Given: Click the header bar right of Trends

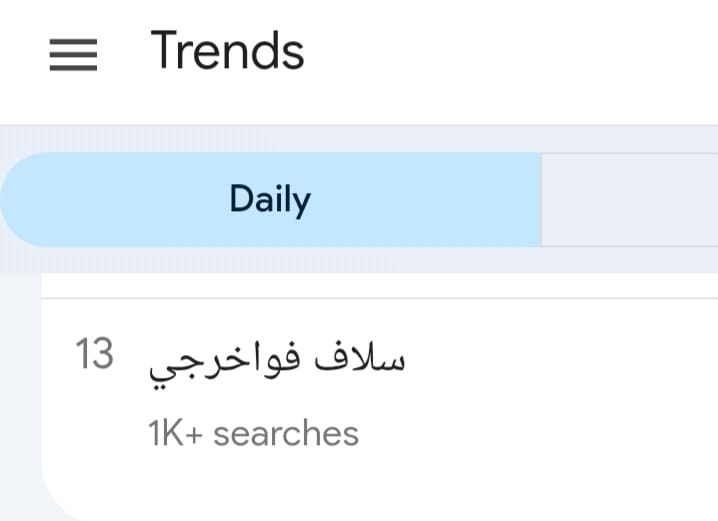Looking at the screenshot, I should [520, 54].
